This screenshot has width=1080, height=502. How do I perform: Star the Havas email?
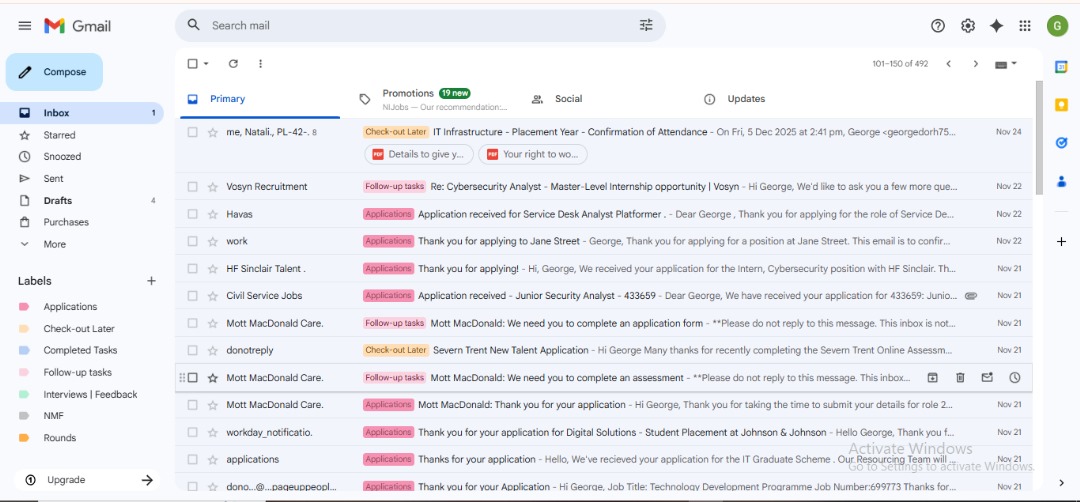pos(213,214)
